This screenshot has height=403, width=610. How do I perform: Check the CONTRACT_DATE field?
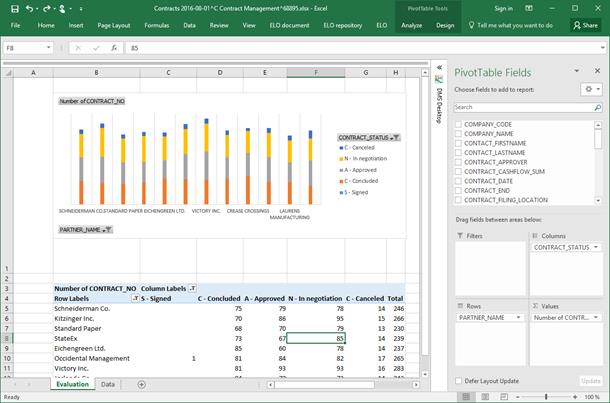(458, 181)
